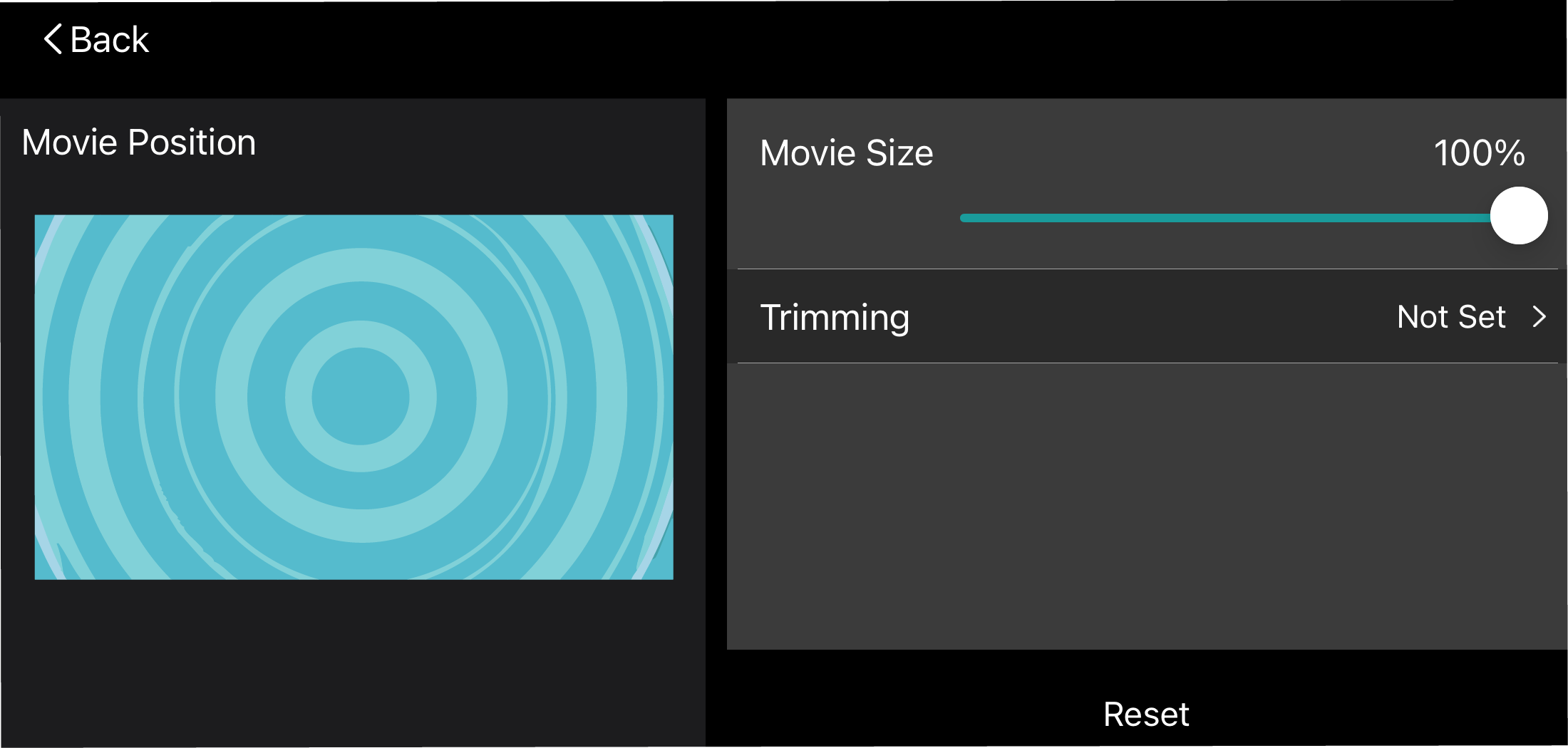This screenshot has height=748, width=1568.
Task: Click the Not Set trimming value
Action: [x=1451, y=316]
